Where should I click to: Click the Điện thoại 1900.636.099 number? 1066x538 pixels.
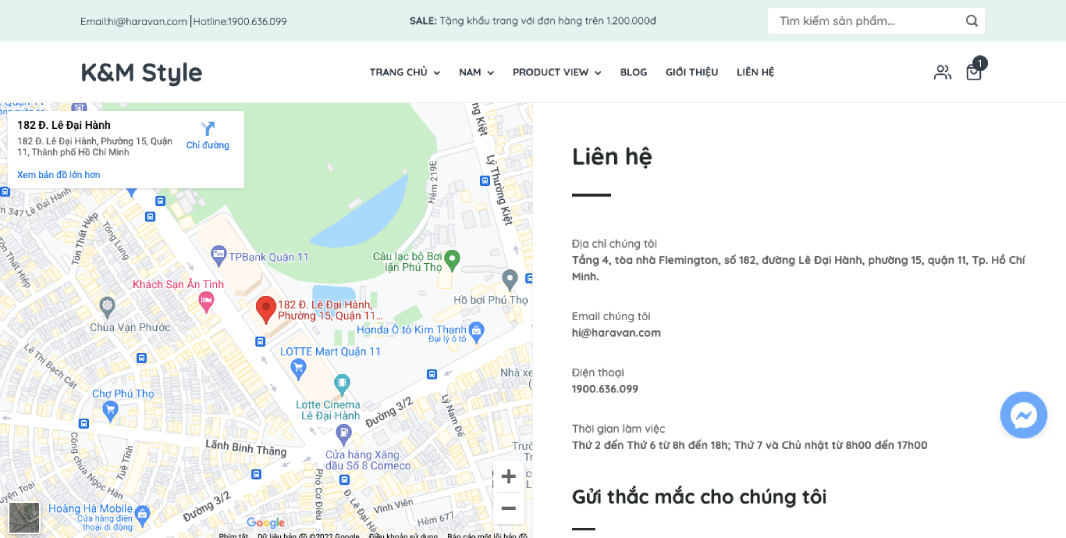[605, 389]
